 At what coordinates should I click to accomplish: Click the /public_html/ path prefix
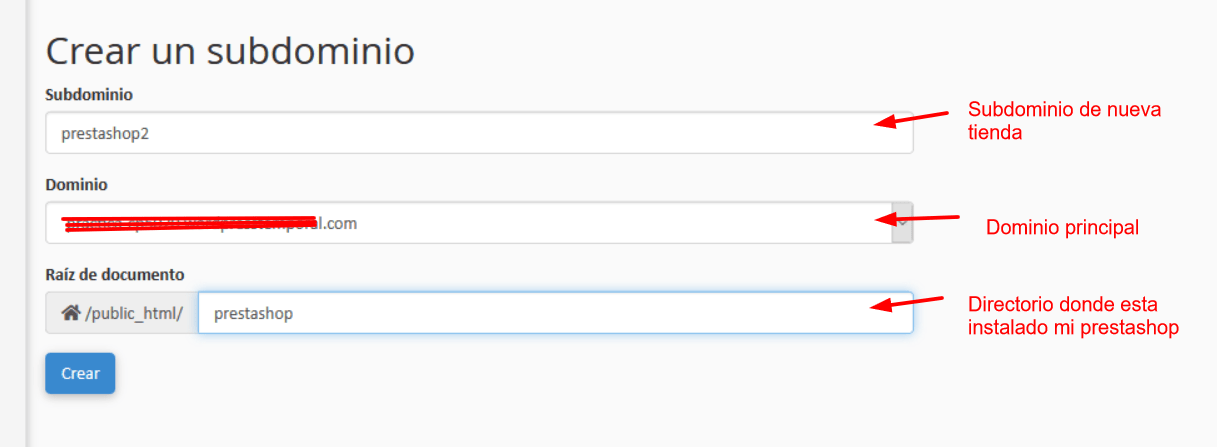pyautogui.click(x=134, y=313)
